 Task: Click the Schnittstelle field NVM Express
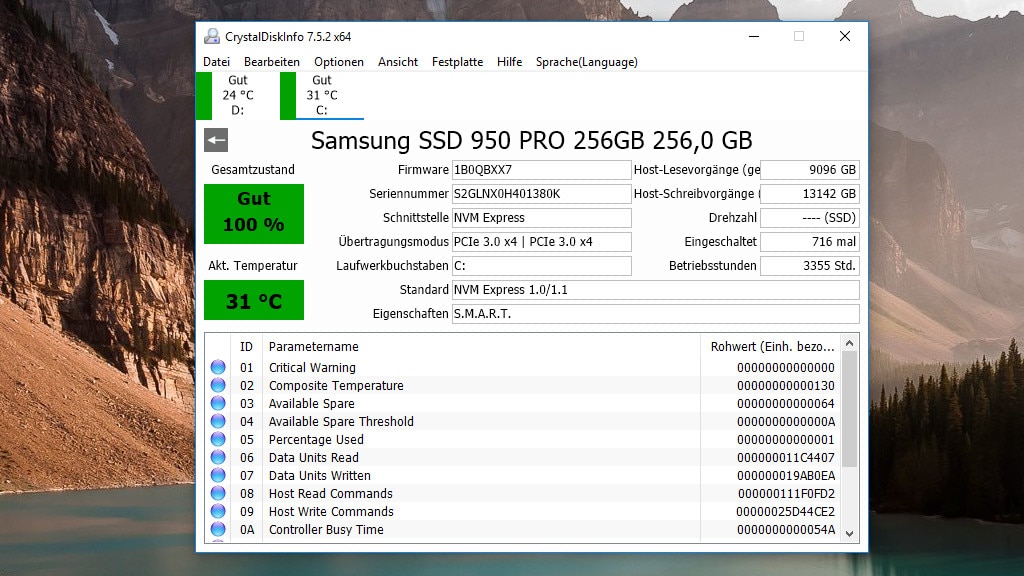click(541, 217)
